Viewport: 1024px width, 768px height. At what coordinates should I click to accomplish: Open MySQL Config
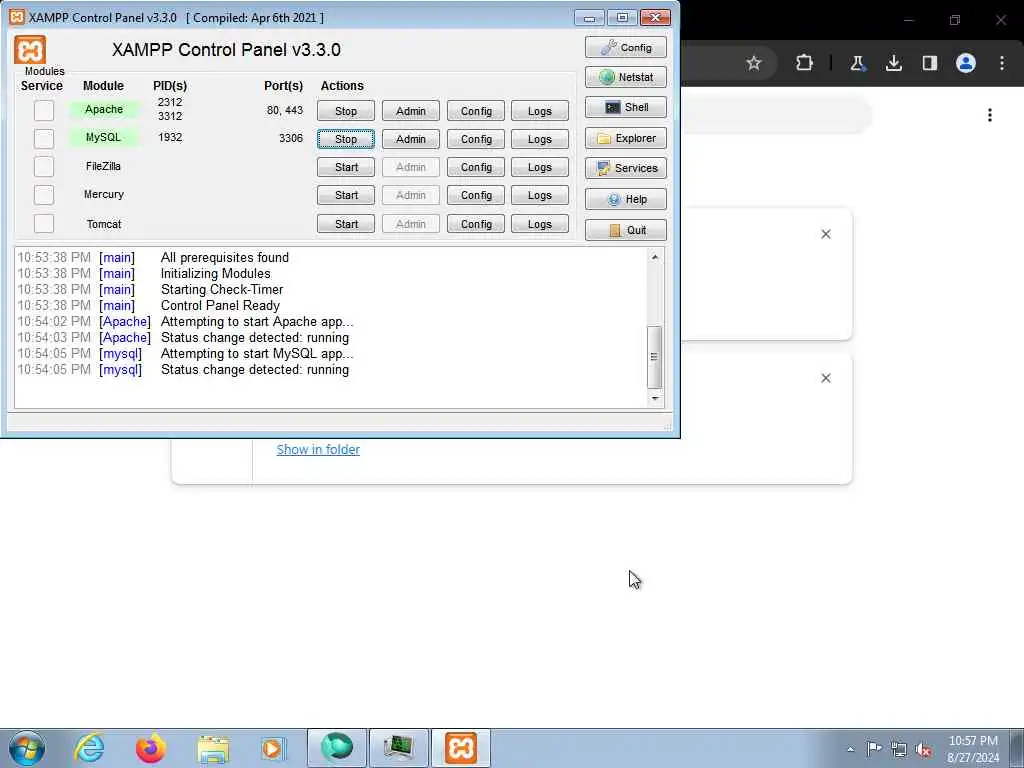pos(476,139)
